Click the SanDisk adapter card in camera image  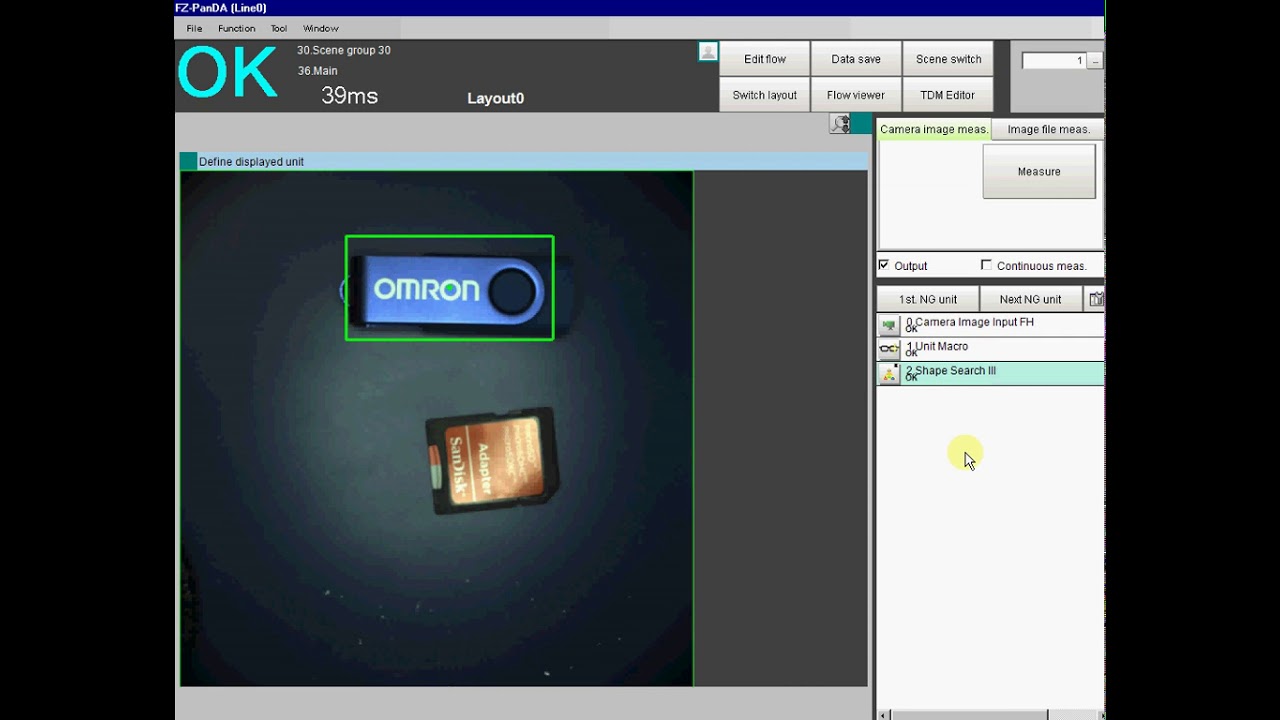(x=492, y=461)
